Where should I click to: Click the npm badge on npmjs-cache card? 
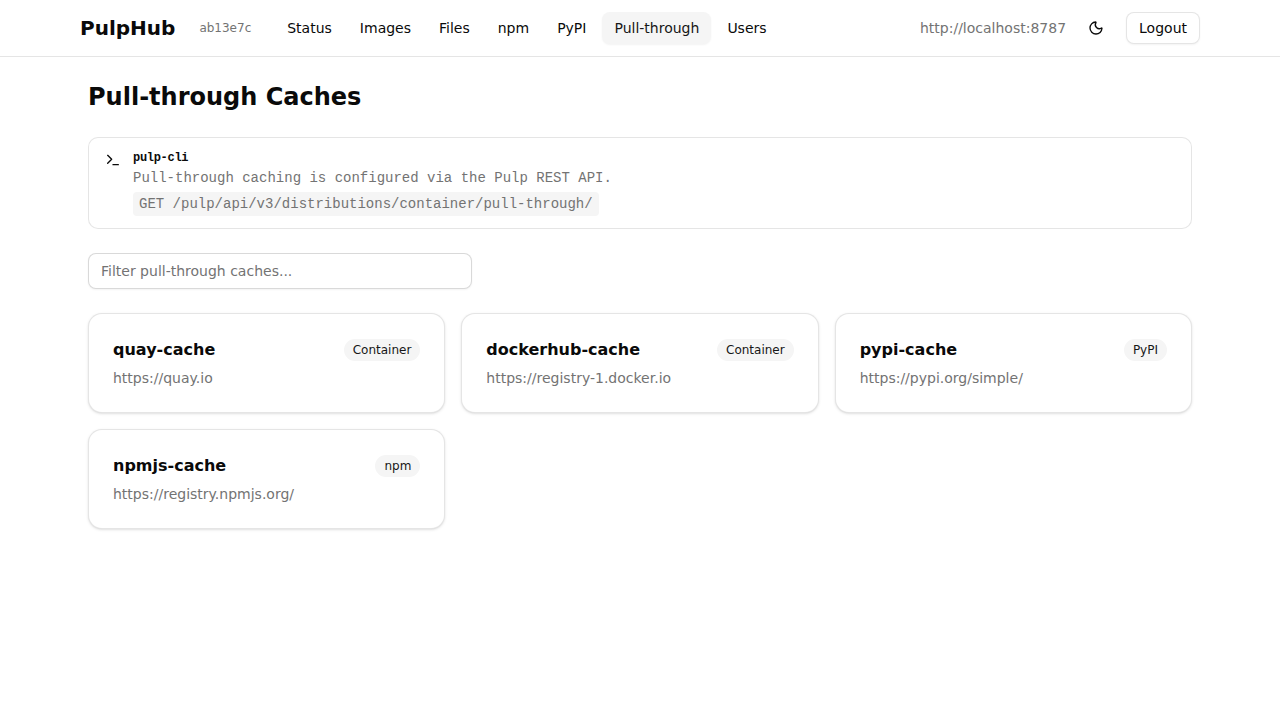(x=397, y=465)
